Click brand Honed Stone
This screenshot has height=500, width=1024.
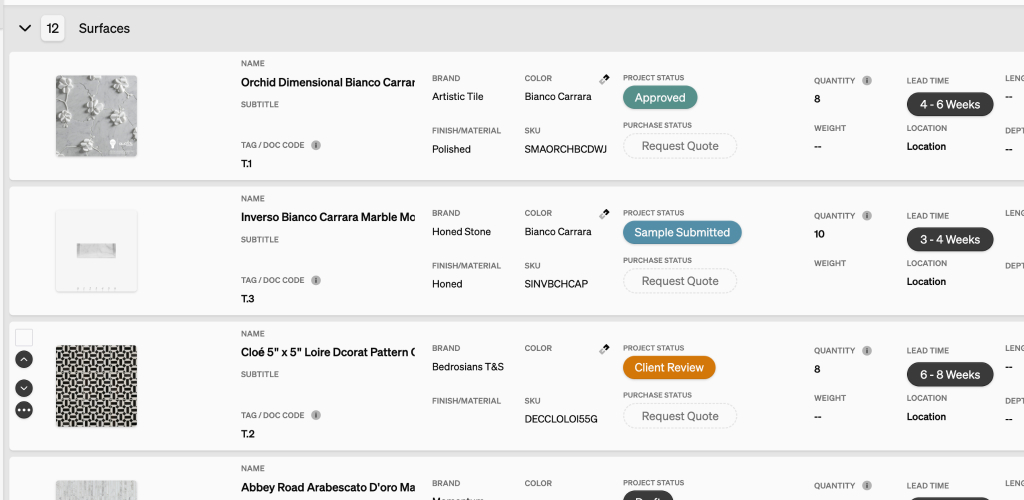462,232
